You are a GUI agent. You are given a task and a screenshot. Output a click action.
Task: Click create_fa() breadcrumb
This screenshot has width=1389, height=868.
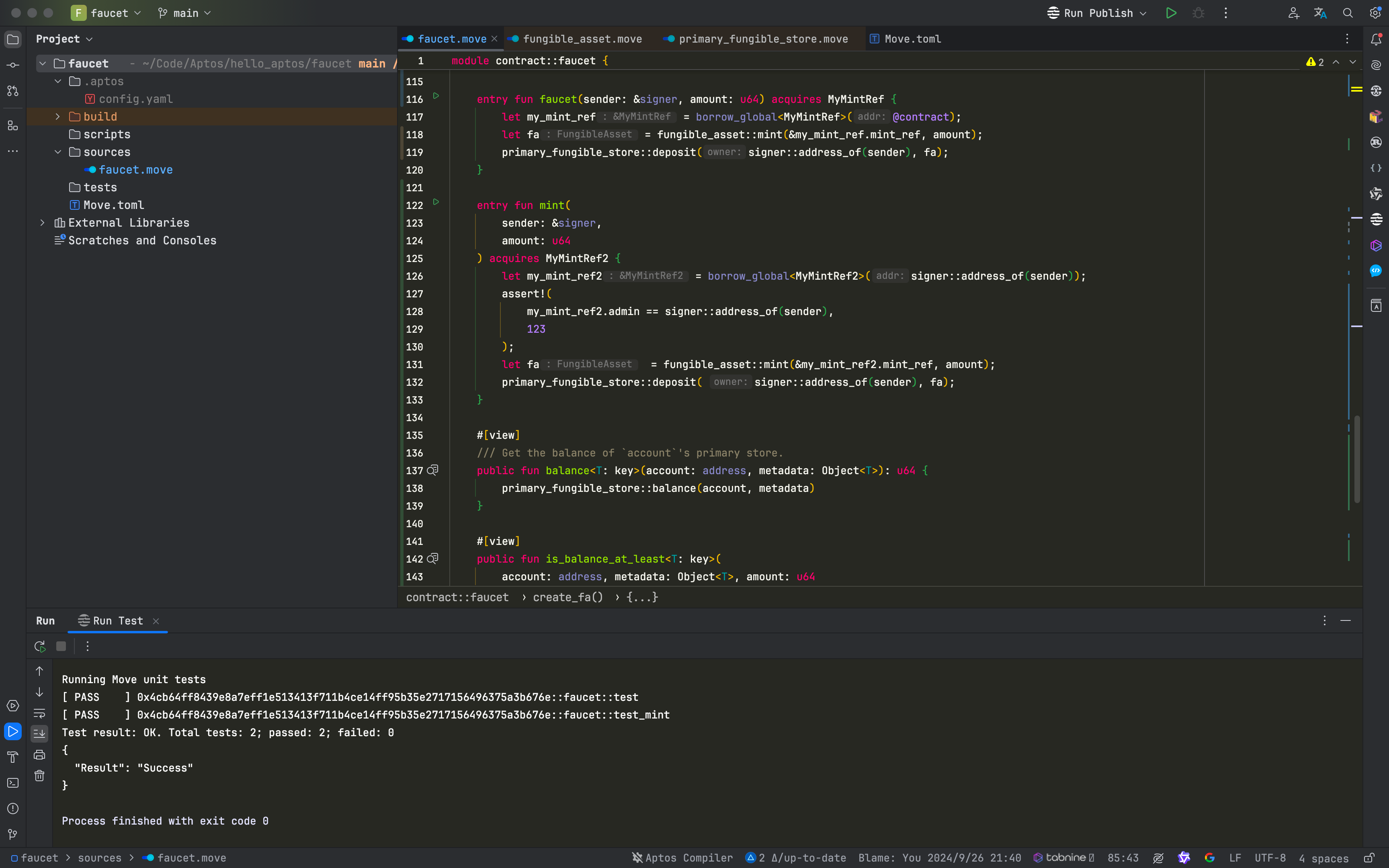click(x=567, y=597)
